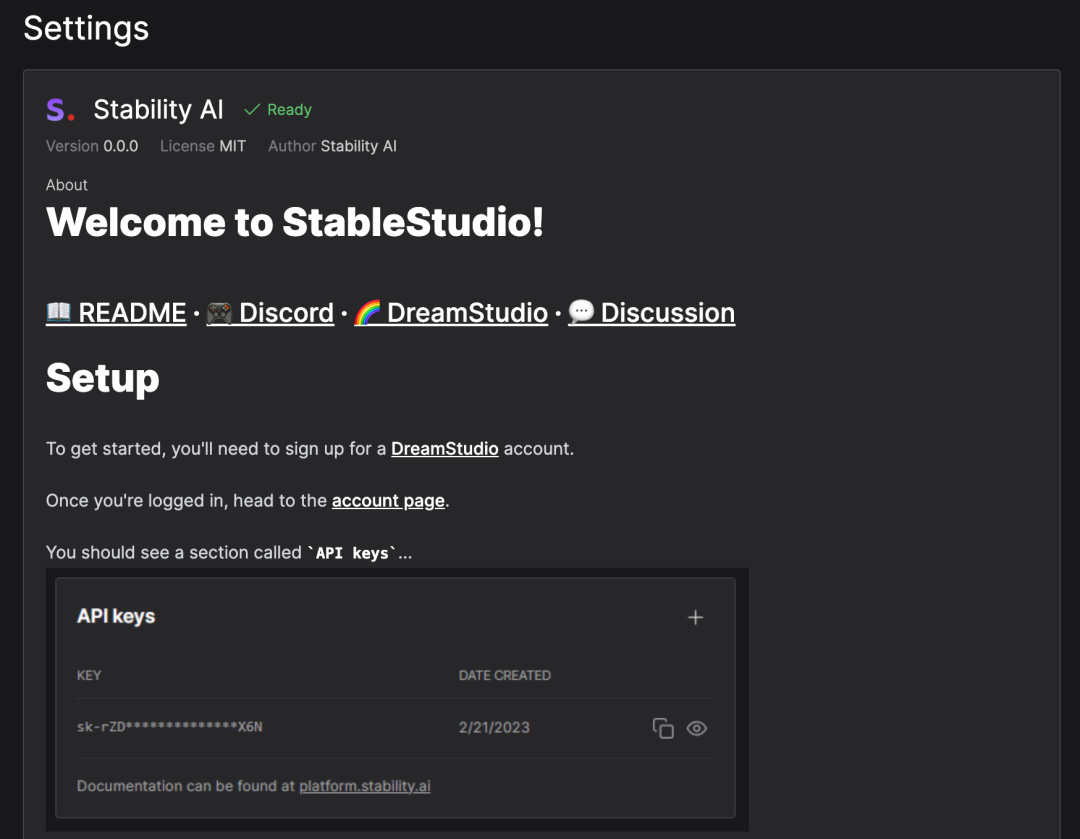Screen dimensions: 1080x839
Task: Click the Stability AI logo icon
Action: [x=61, y=110]
